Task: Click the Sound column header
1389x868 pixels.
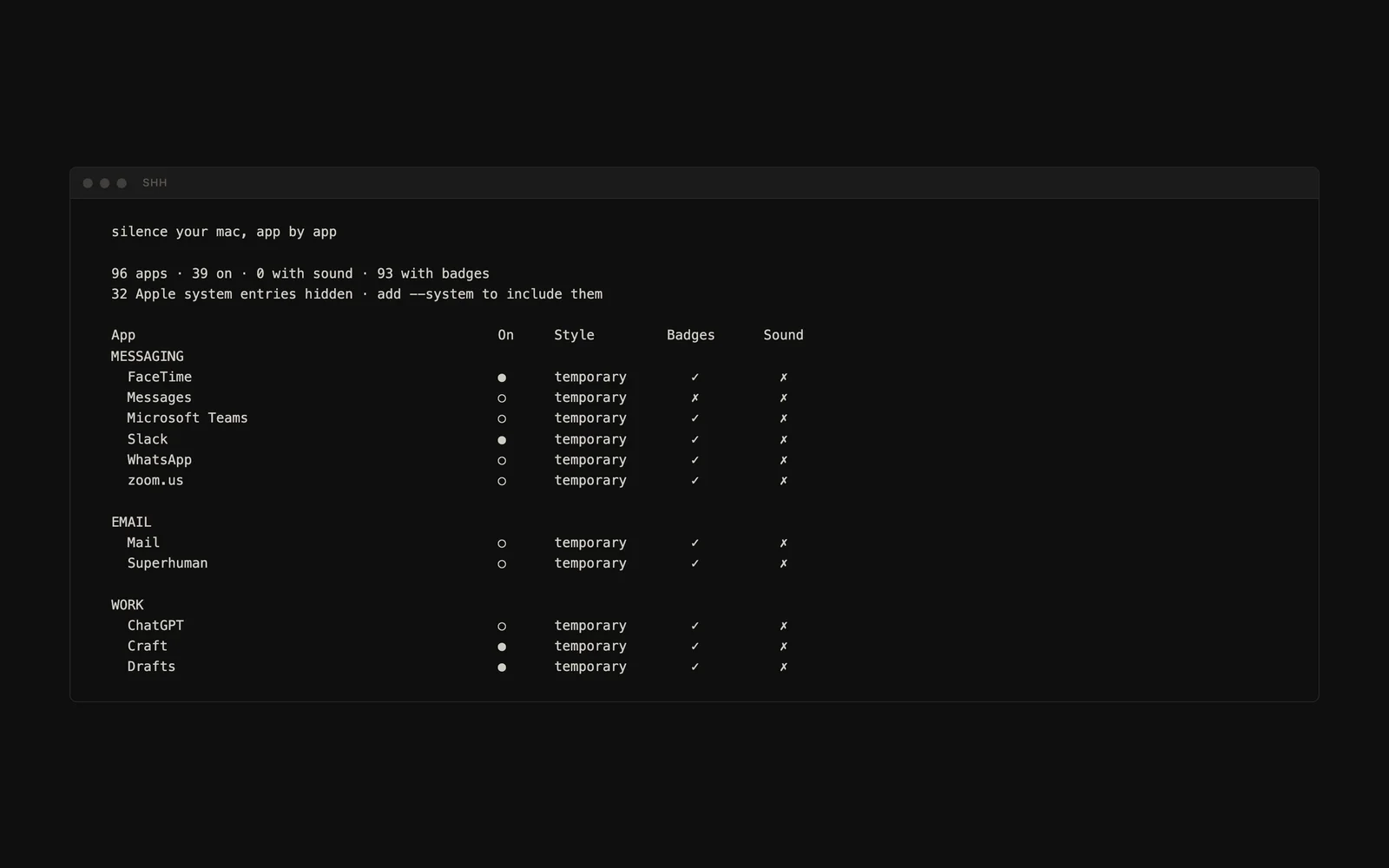Action: pyautogui.click(x=783, y=335)
